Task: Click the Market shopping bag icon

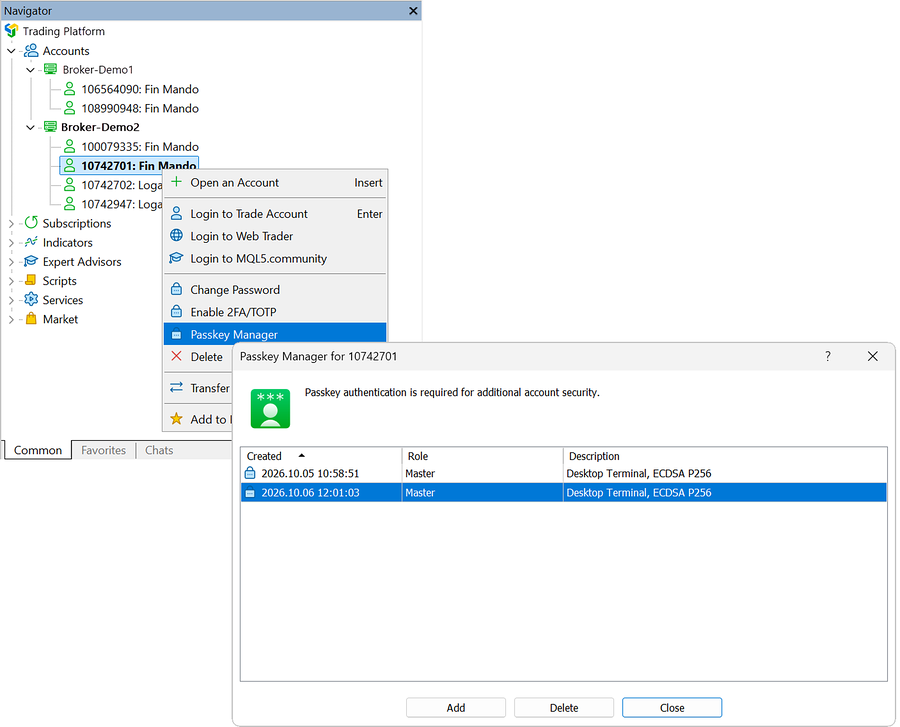Action: [x=32, y=318]
